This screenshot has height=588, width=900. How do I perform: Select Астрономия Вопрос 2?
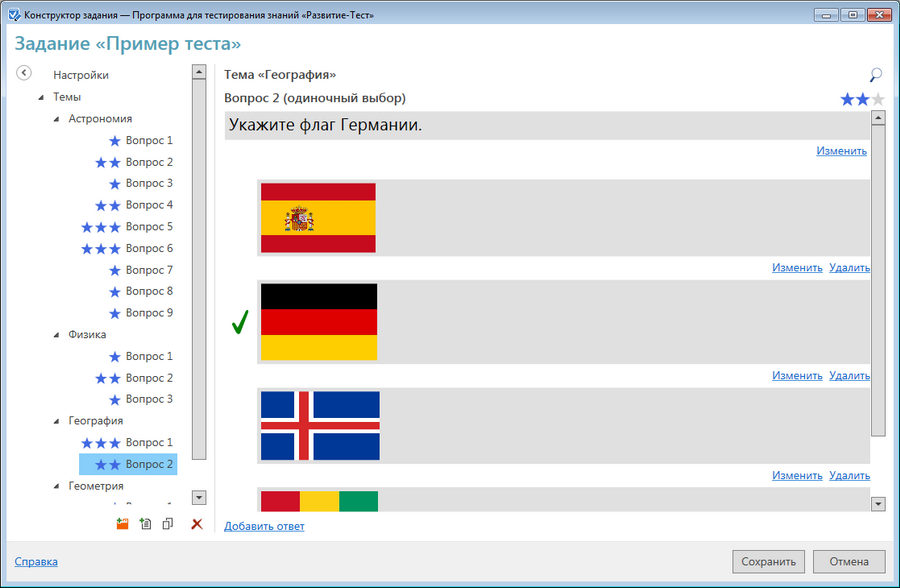click(149, 162)
